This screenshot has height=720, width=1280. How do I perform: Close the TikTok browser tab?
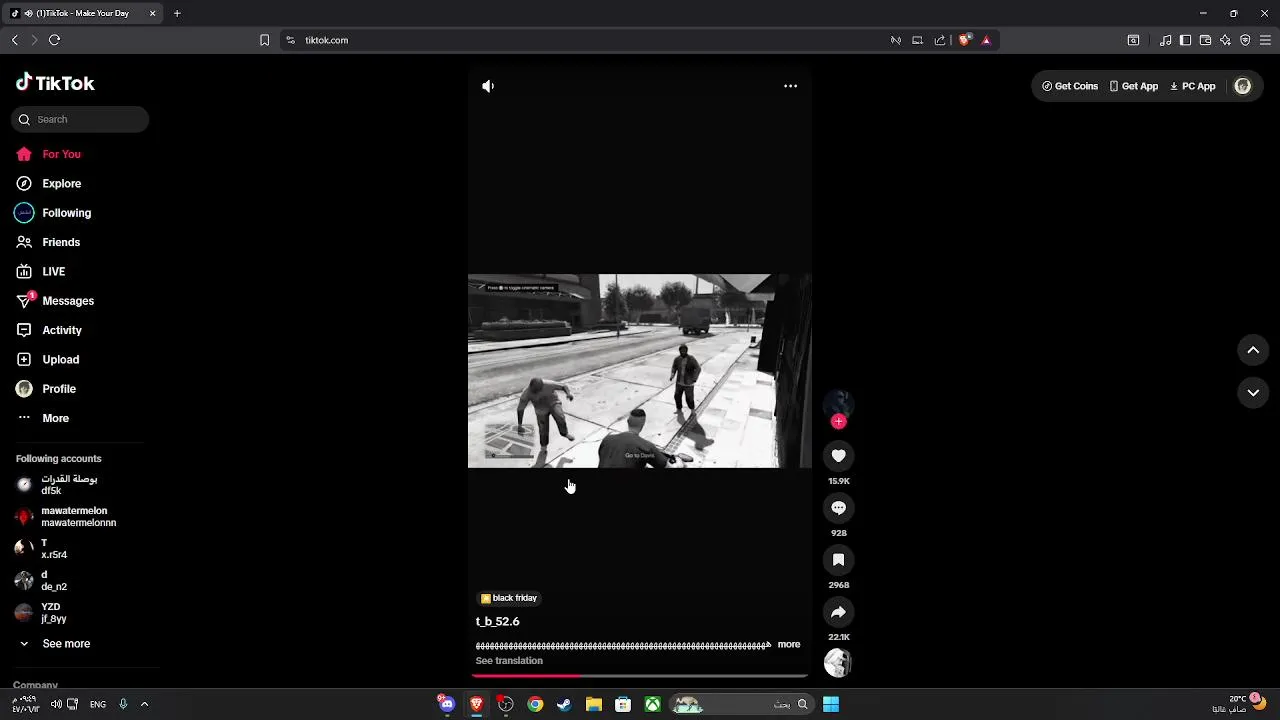(x=152, y=13)
